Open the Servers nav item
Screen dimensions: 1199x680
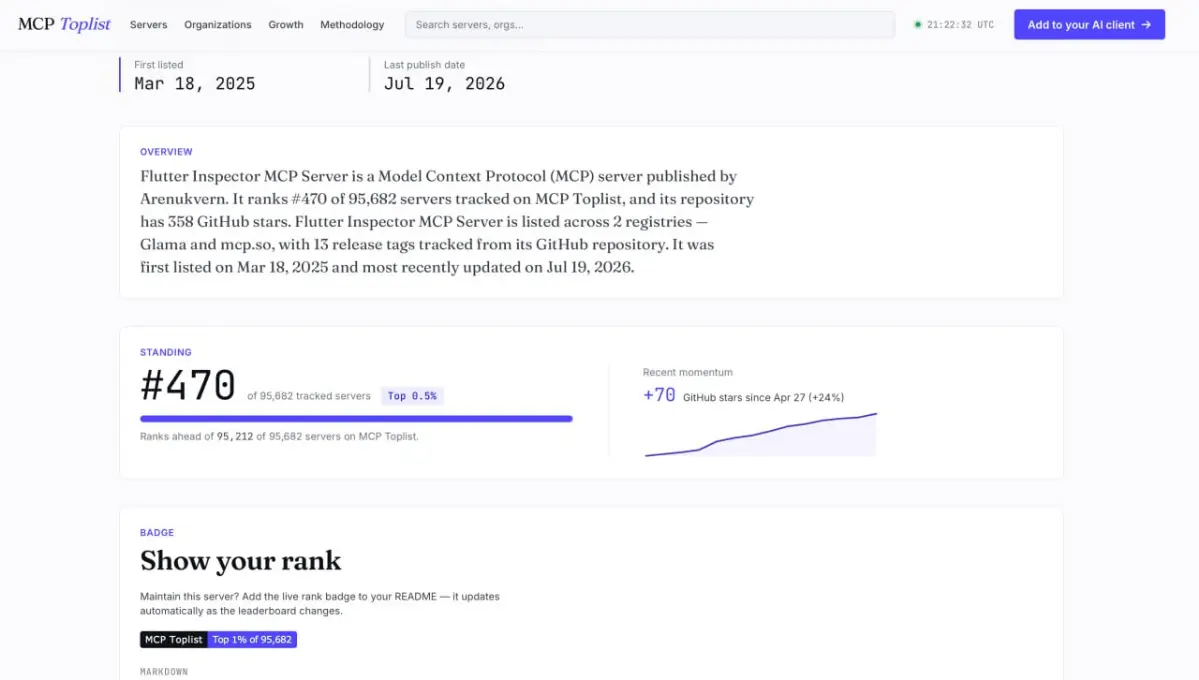point(148,24)
